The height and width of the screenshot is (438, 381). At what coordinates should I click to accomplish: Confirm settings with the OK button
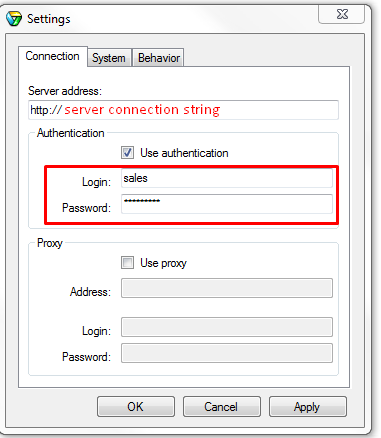[x=136, y=407]
